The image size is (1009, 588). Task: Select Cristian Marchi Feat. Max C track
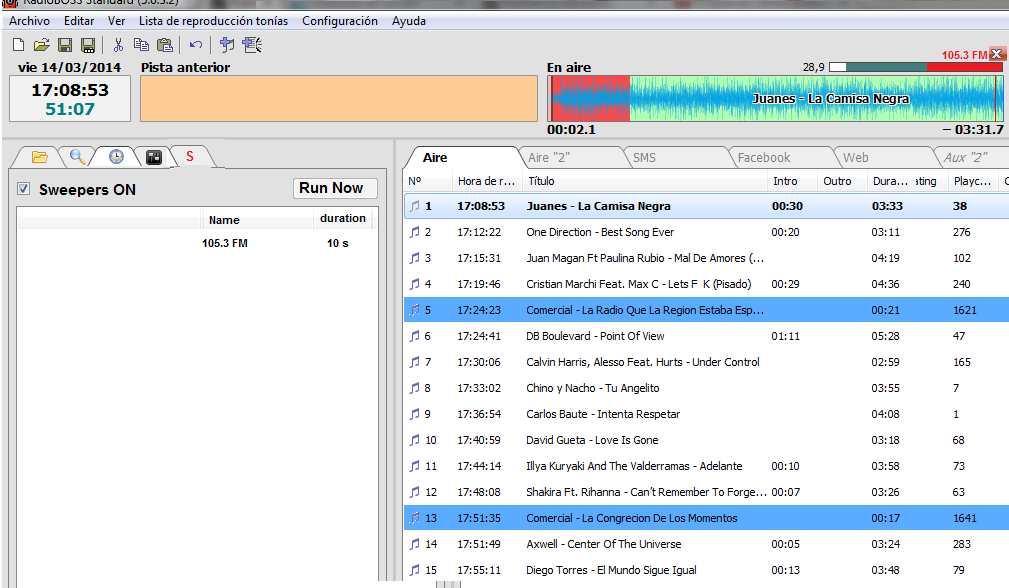pos(706,284)
